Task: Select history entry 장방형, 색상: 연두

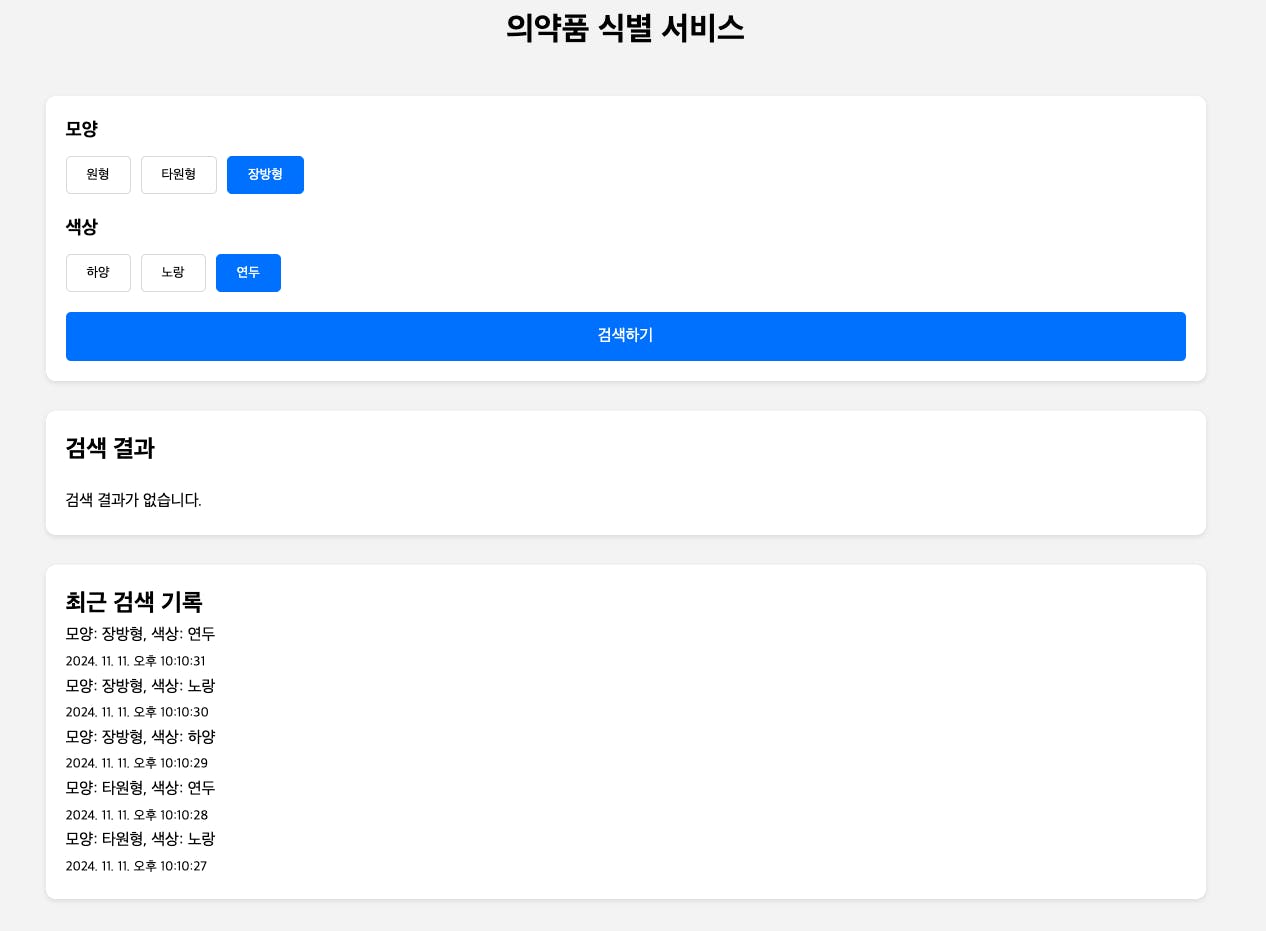Action: [141, 634]
